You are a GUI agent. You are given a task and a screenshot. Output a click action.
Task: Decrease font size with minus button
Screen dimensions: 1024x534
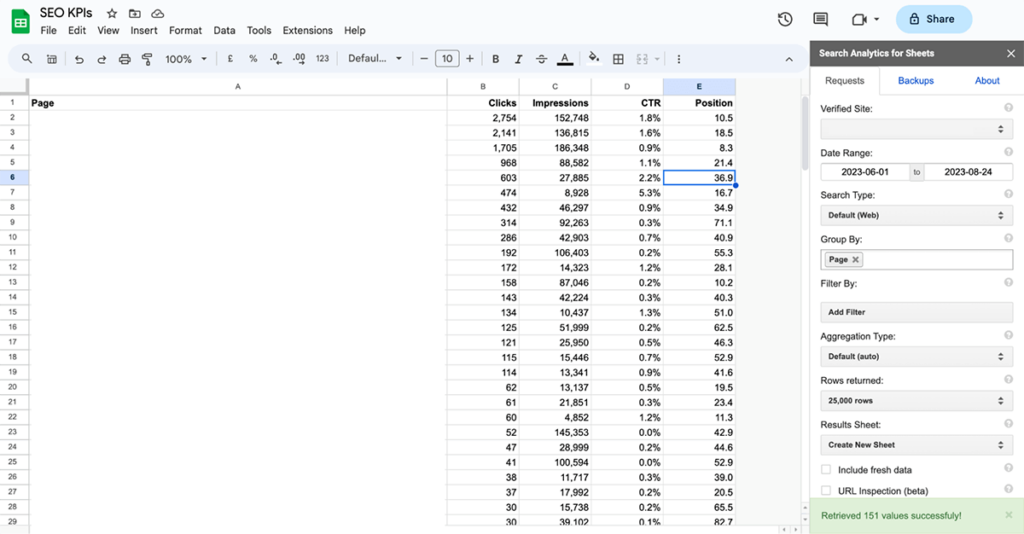pos(424,59)
